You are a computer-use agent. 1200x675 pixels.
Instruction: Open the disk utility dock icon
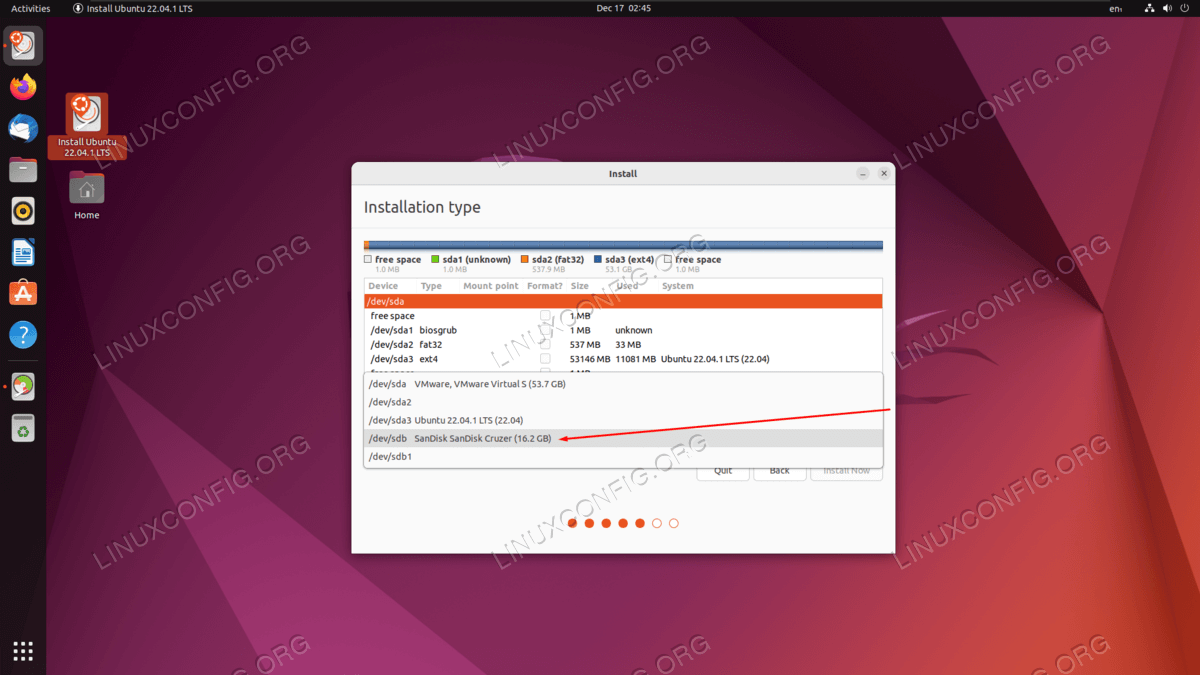pyautogui.click(x=23, y=387)
